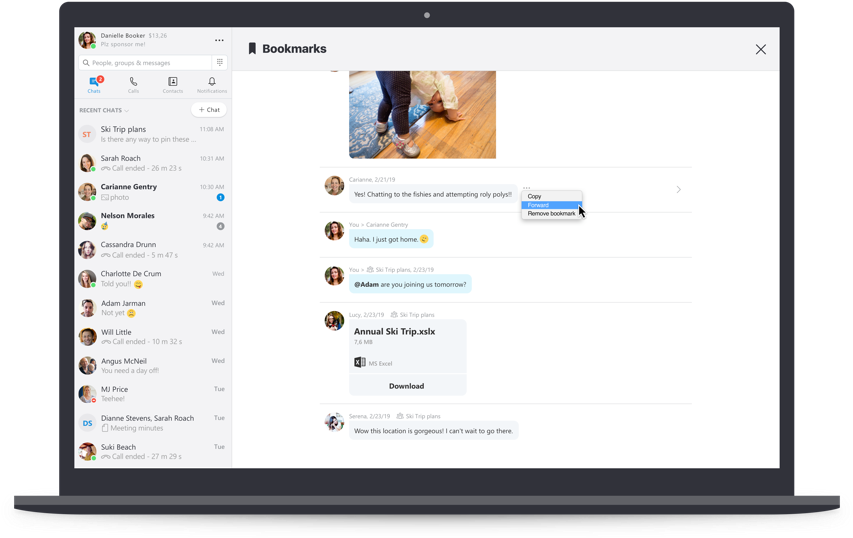This screenshot has width=853, height=538.
Task: Click the People, groups & messages search field
Action: tap(146, 62)
